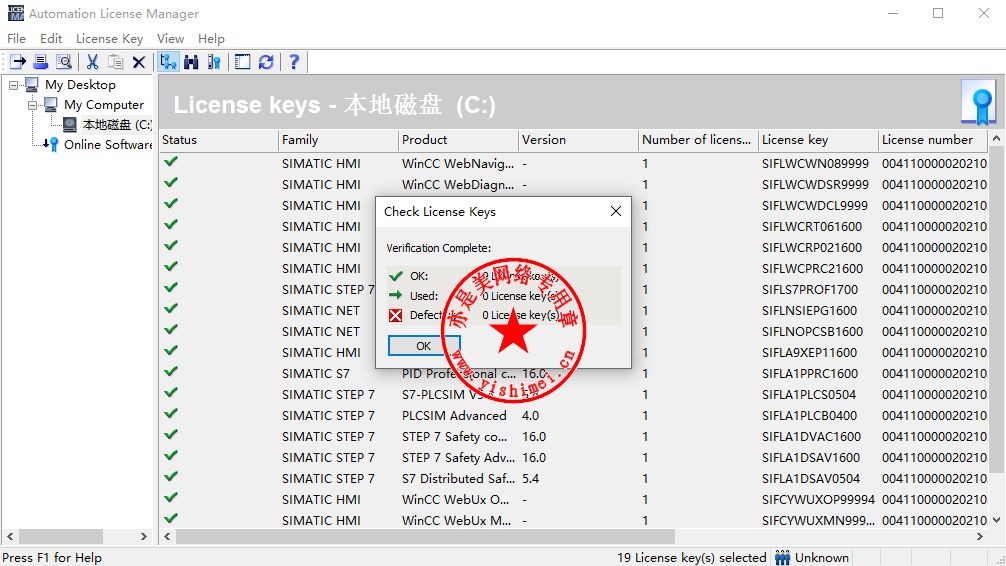Viewport: 1006px width, 566px height.
Task: Click the Cut scissors icon
Action: pyautogui.click(x=92, y=62)
